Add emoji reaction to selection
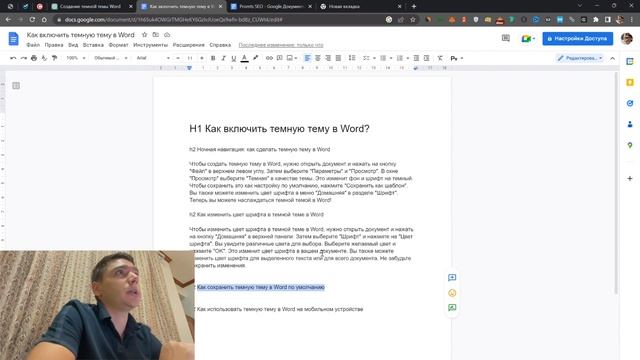Screen dimensions: 640x360 click(x=452, y=293)
